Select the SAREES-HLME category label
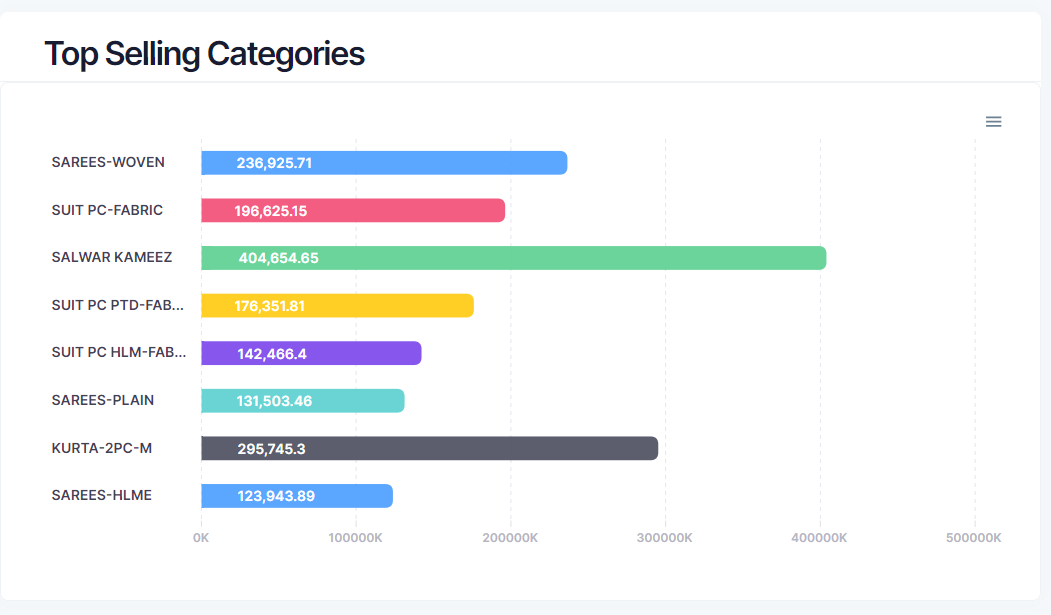This screenshot has width=1051, height=615. [x=102, y=495]
